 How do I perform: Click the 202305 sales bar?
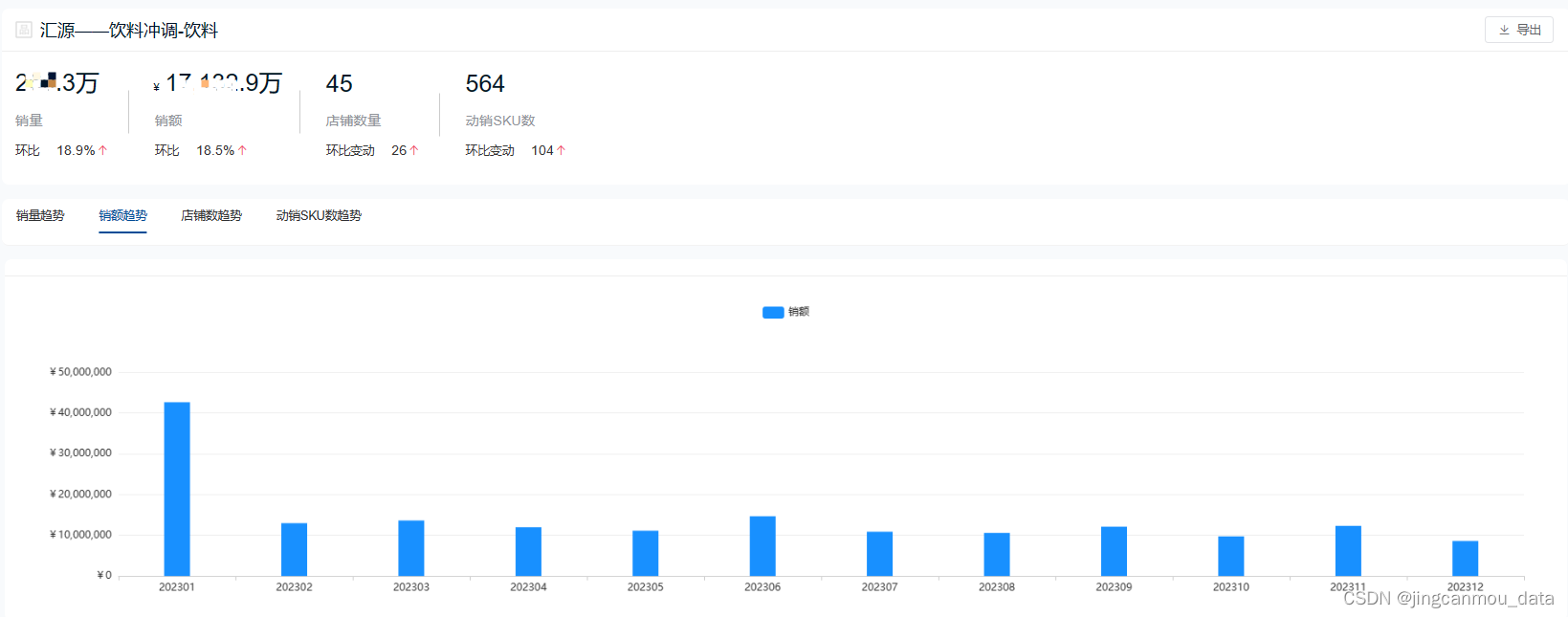646,553
